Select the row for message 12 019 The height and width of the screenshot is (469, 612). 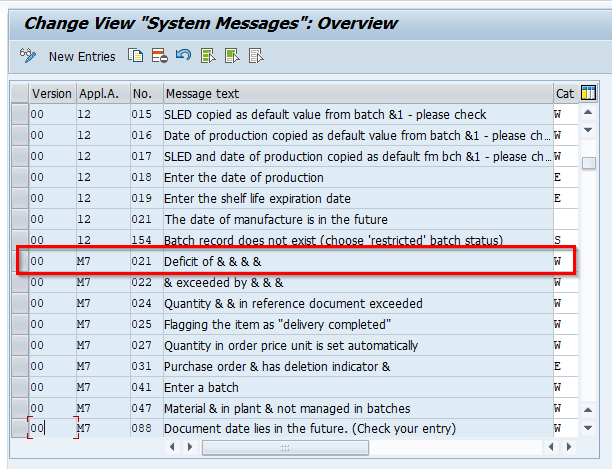coord(20,198)
